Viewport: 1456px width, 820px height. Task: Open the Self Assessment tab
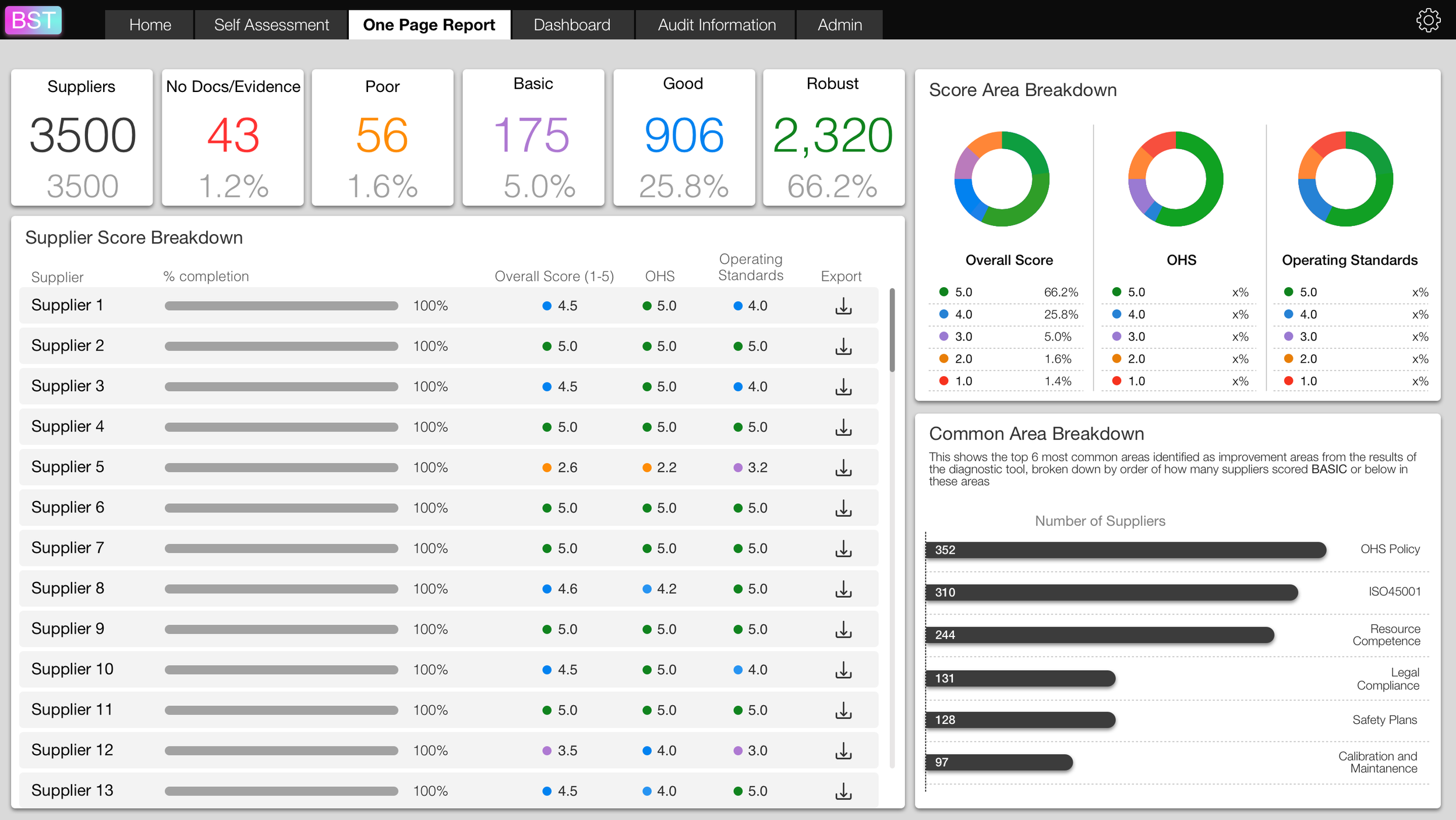pyautogui.click(x=271, y=24)
